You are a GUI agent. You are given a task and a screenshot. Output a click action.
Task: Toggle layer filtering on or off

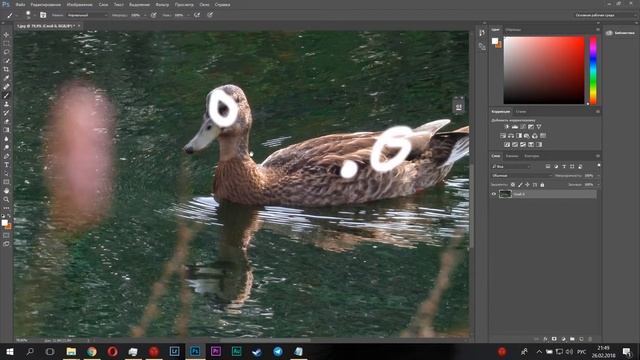(598, 165)
